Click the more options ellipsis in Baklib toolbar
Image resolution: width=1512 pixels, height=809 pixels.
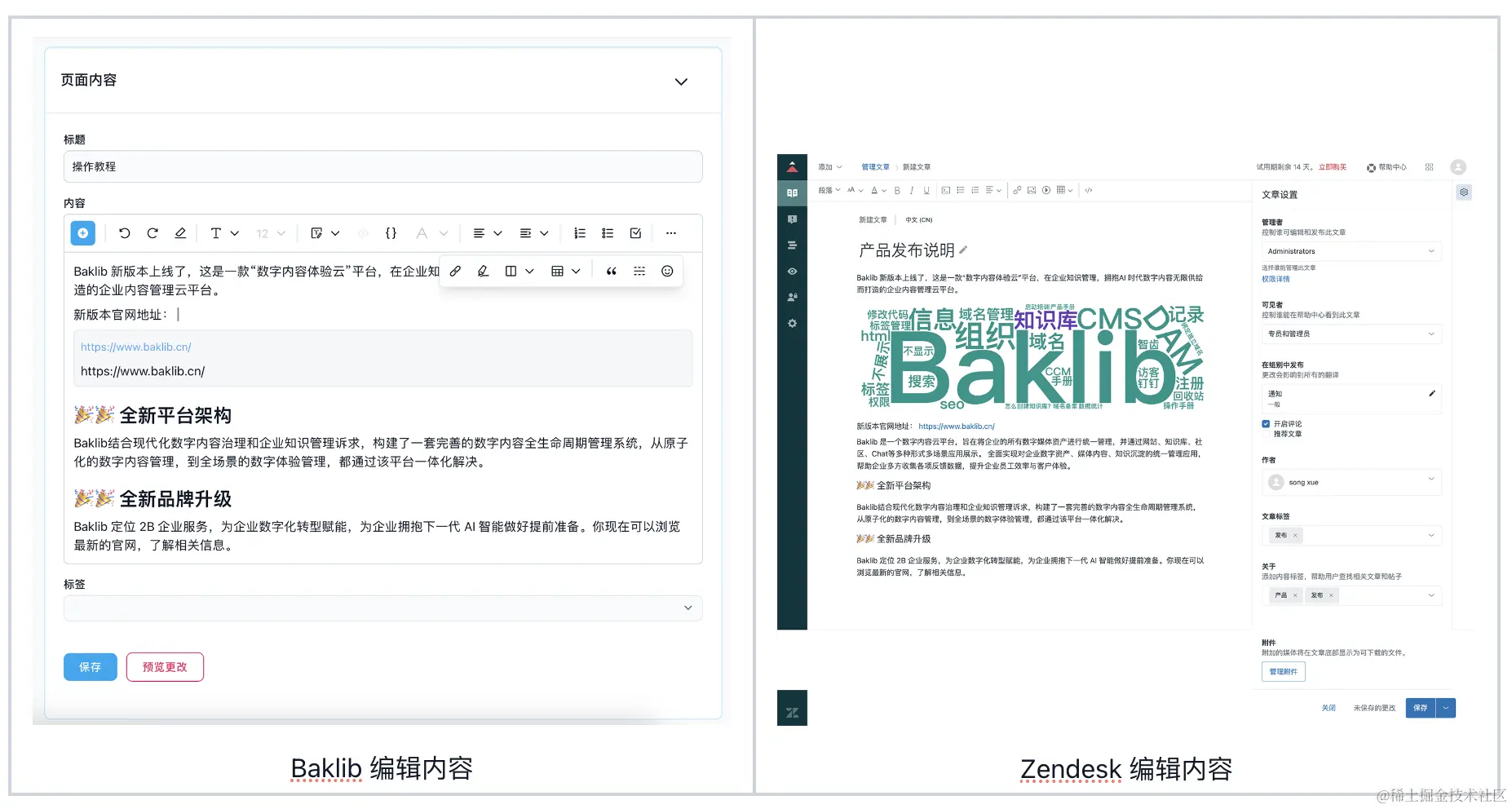pyautogui.click(x=671, y=233)
